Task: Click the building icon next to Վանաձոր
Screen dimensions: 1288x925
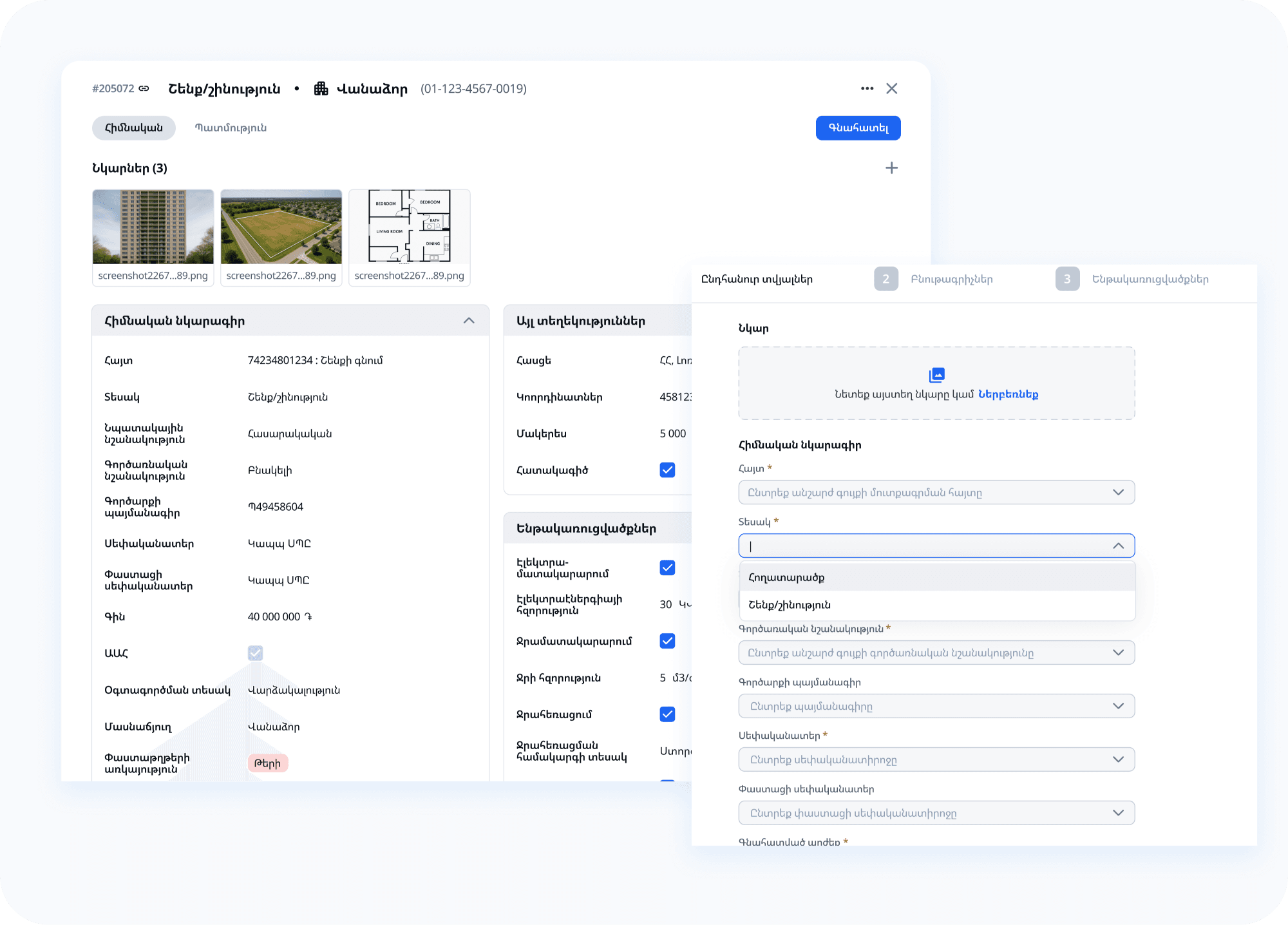Action: pos(321,88)
